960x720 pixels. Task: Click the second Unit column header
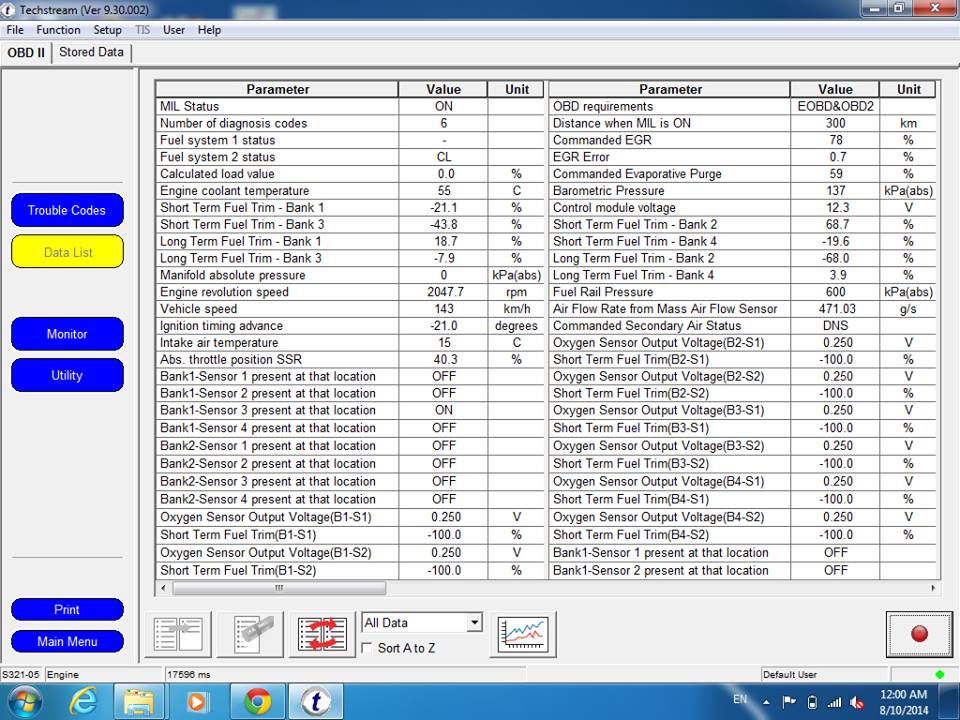909,89
